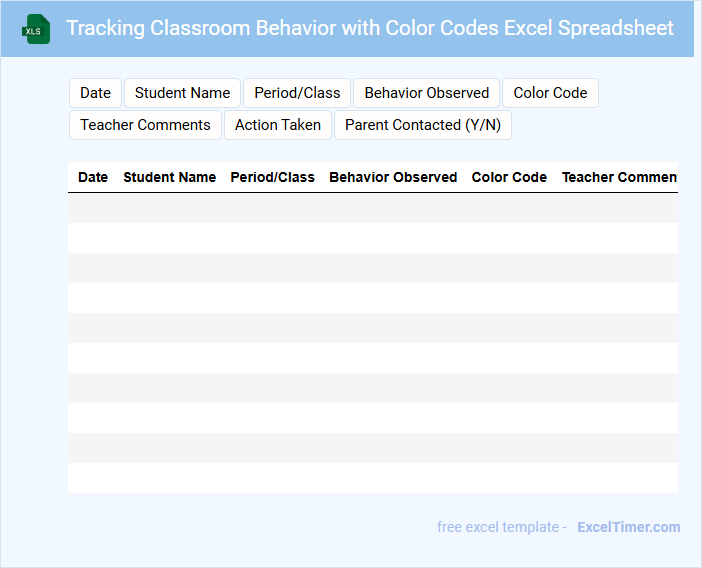Click the Teacher Comments column header

pos(619,177)
